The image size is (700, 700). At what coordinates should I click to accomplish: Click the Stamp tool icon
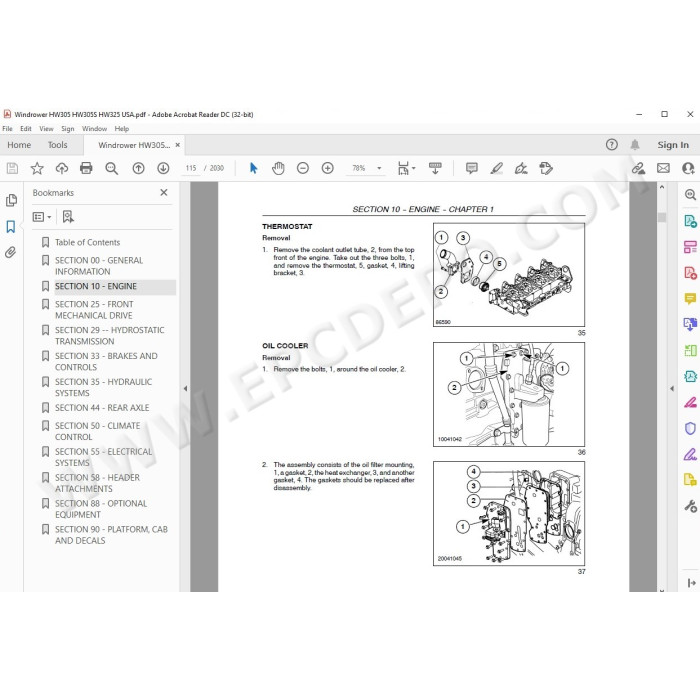(546, 168)
